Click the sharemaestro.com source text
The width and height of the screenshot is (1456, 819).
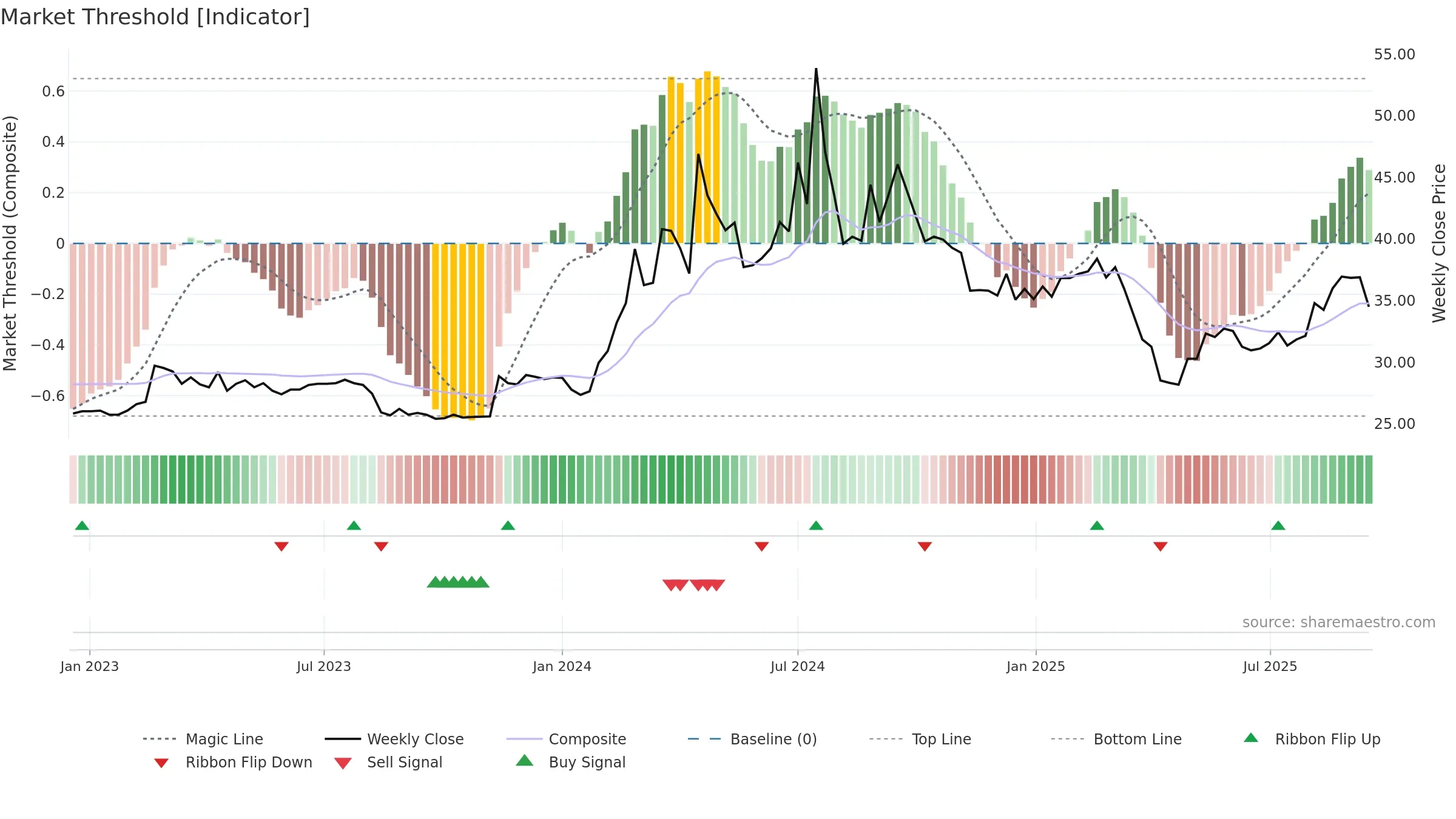(x=1339, y=622)
